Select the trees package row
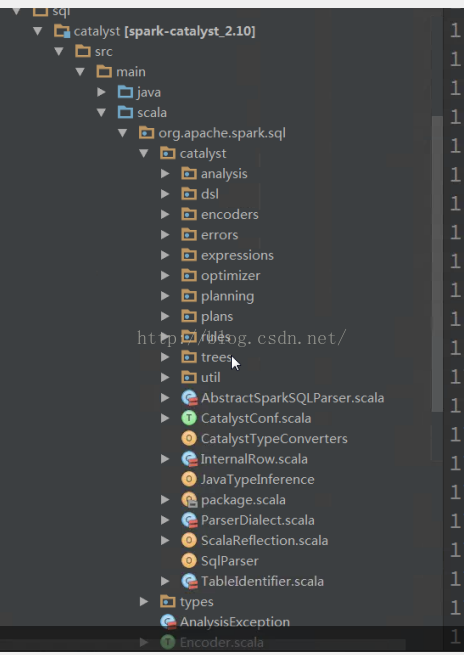This screenshot has width=464, height=655. tap(216, 357)
